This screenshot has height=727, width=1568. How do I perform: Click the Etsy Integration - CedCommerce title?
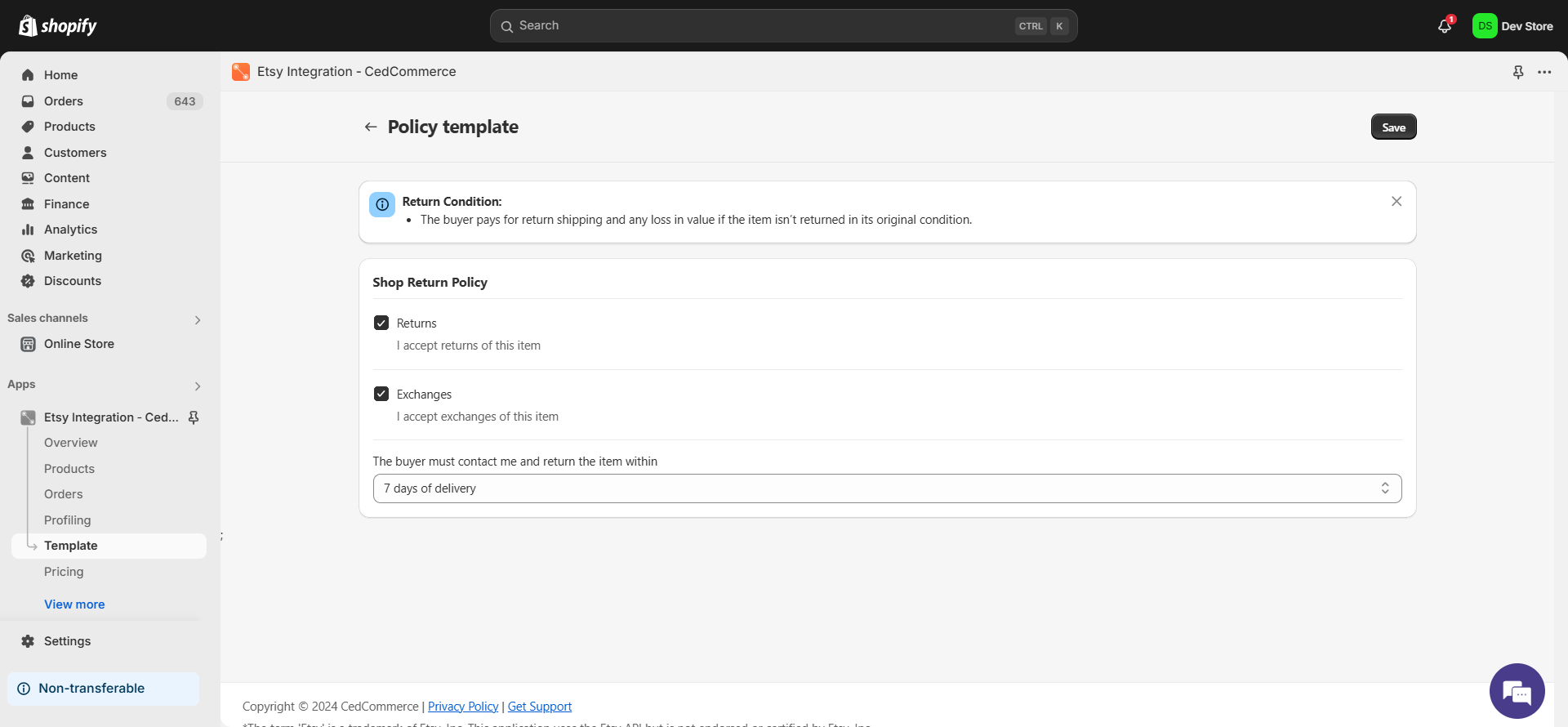357,72
